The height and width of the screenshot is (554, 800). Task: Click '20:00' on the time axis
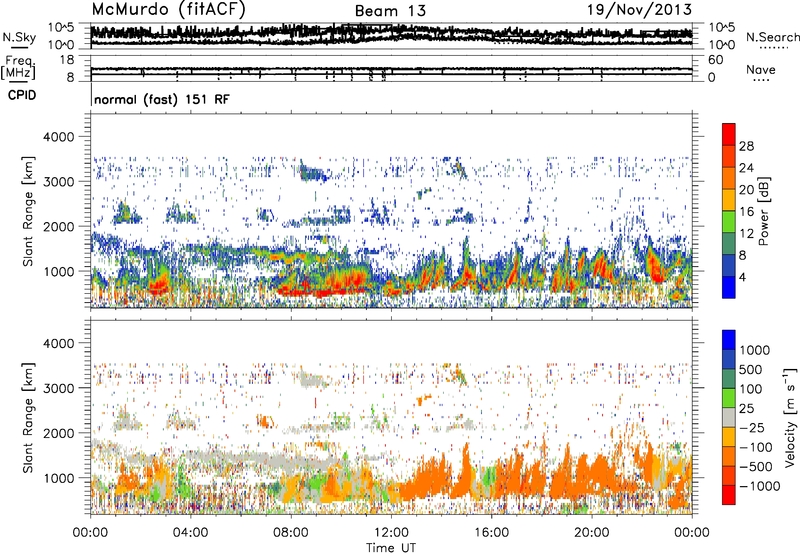point(592,533)
